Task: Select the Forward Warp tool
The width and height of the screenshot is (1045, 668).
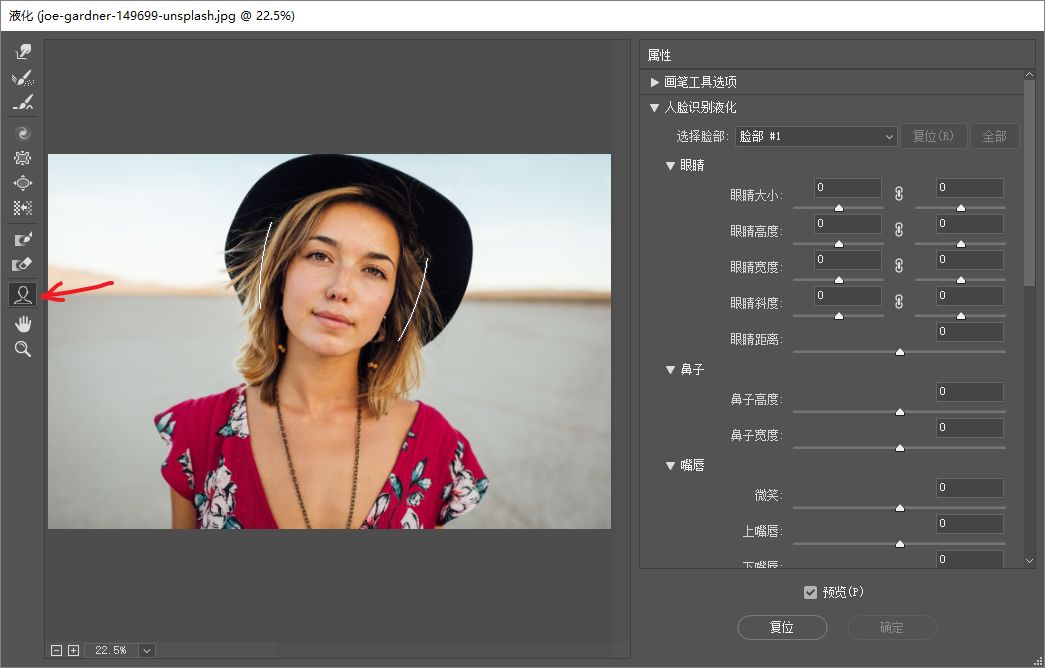Action: tap(22, 50)
